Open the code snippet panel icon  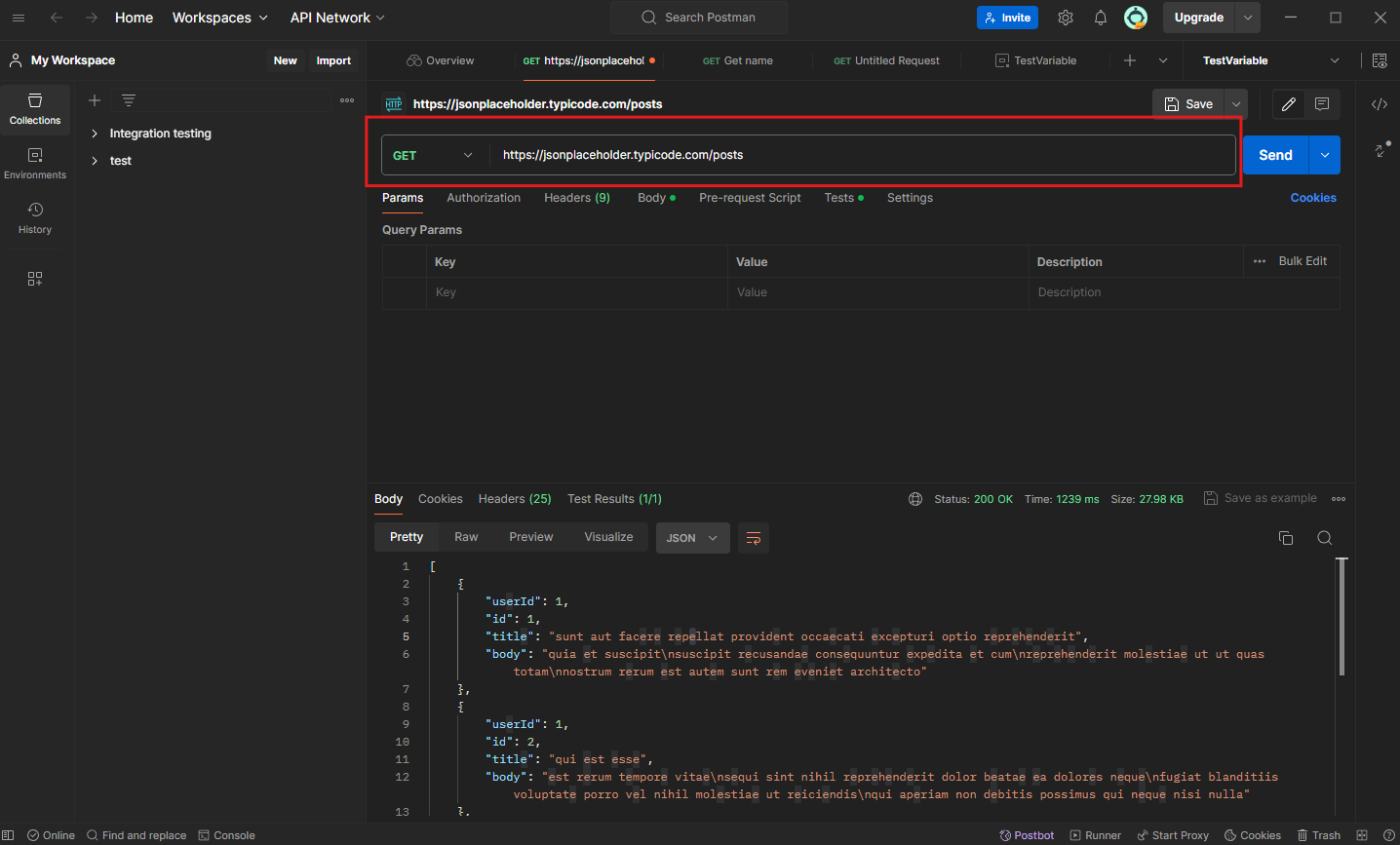(x=1380, y=104)
